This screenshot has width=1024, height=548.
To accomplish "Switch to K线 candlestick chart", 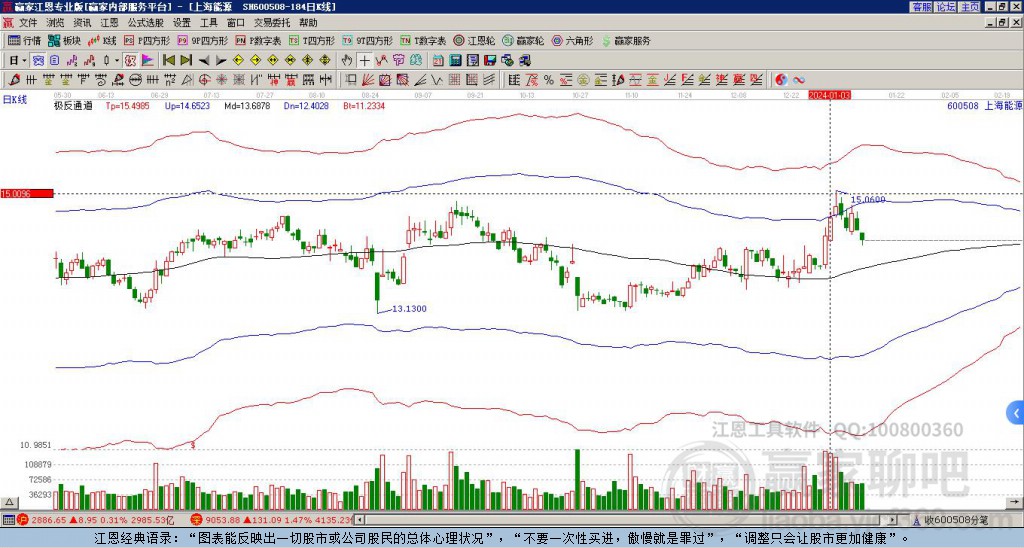I will (x=102, y=40).
